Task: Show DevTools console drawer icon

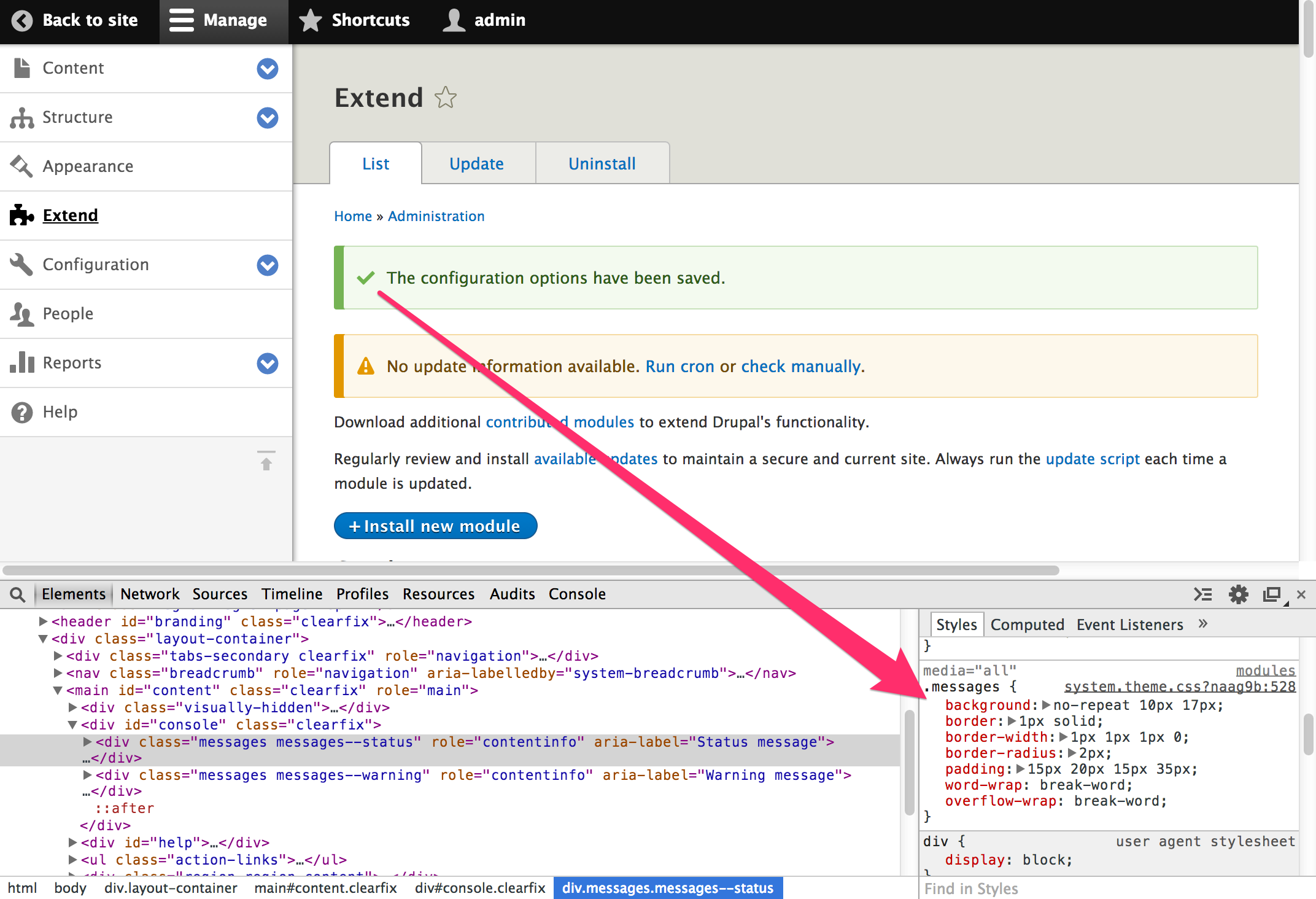Action: pyautogui.click(x=1202, y=594)
